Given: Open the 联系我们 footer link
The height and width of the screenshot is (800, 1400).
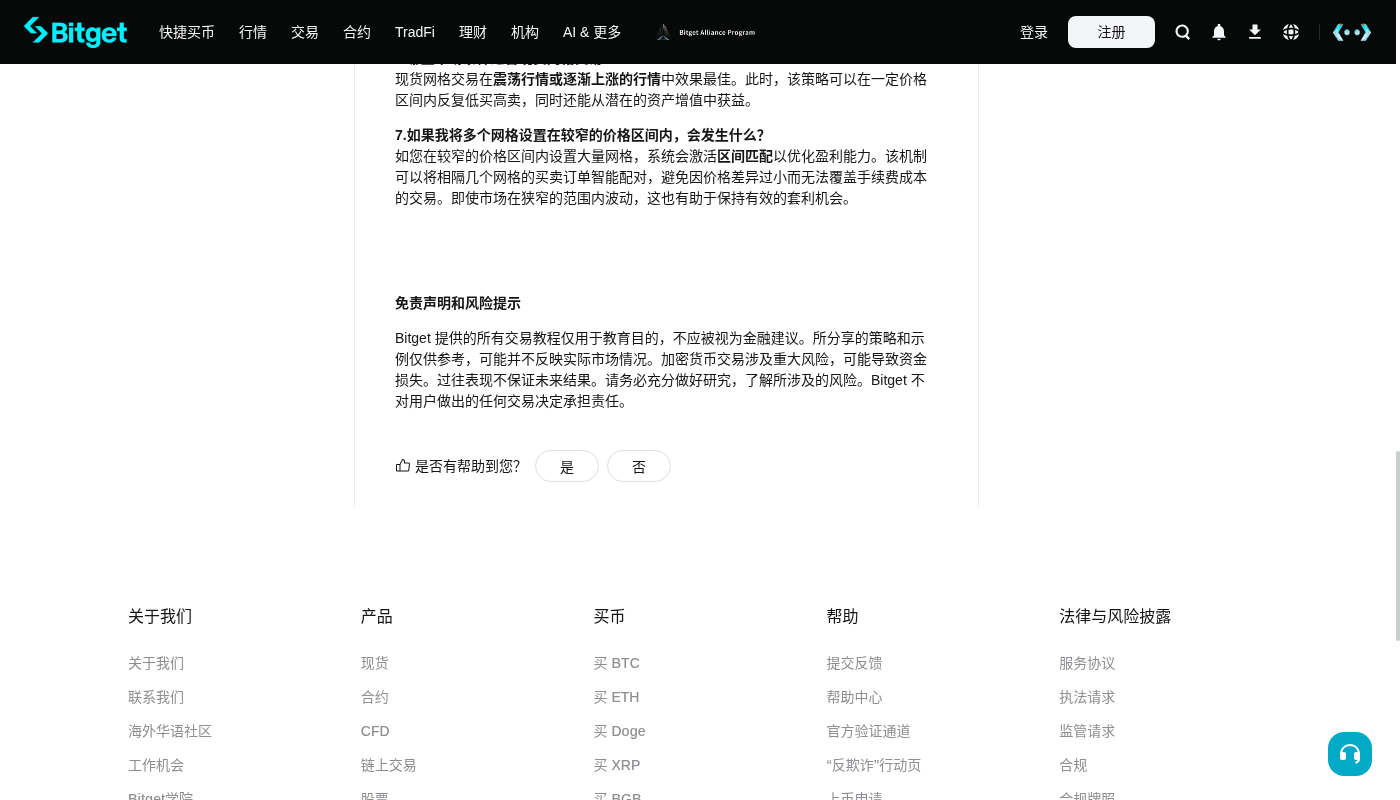Looking at the screenshot, I should [156, 697].
